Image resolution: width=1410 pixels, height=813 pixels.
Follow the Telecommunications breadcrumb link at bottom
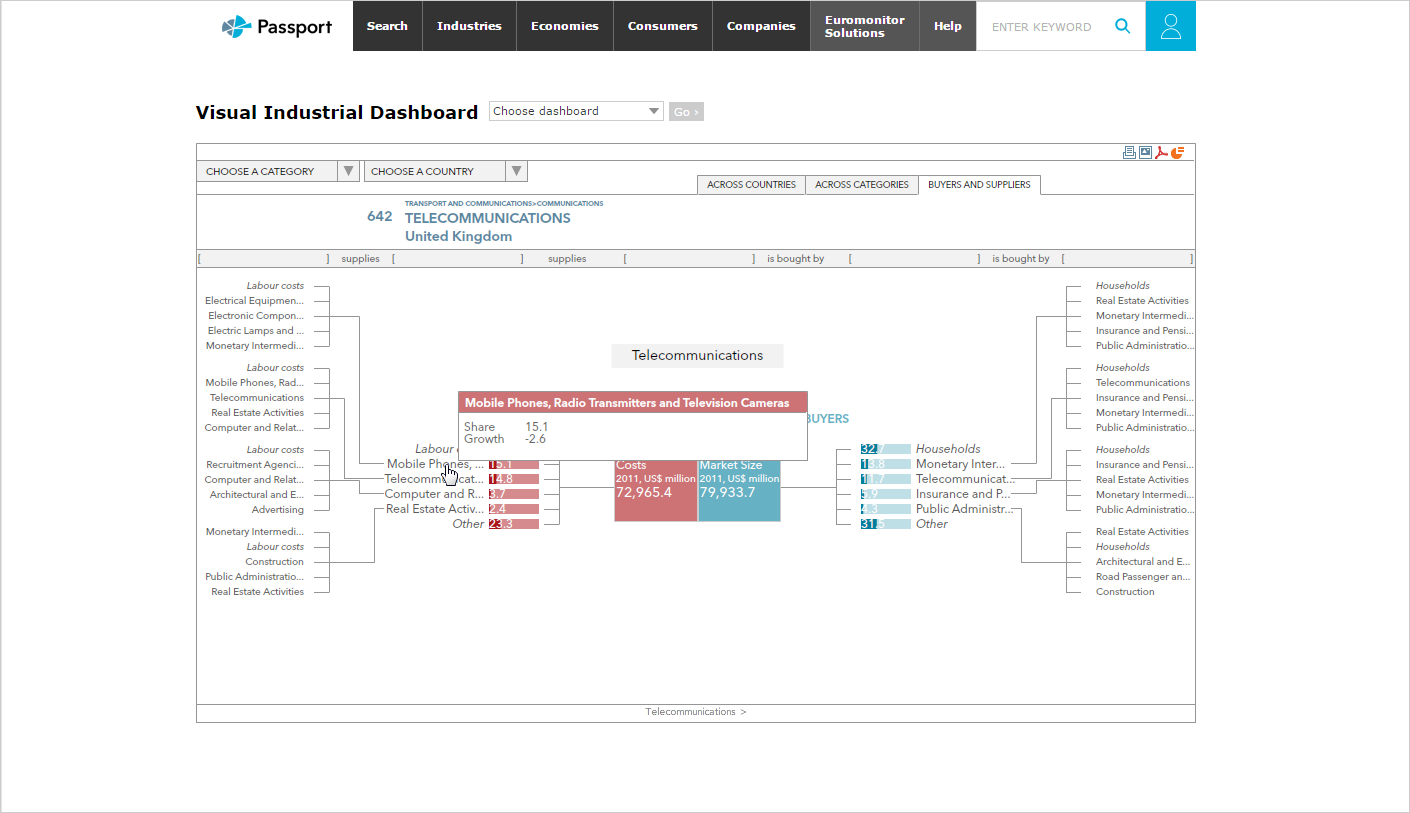coord(690,711)
